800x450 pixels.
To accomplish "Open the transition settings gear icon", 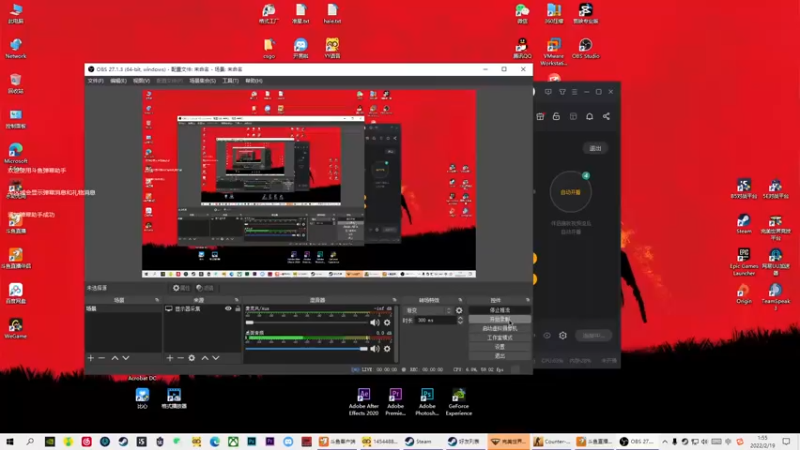I will pyautogui.click(x=459, y=310).
